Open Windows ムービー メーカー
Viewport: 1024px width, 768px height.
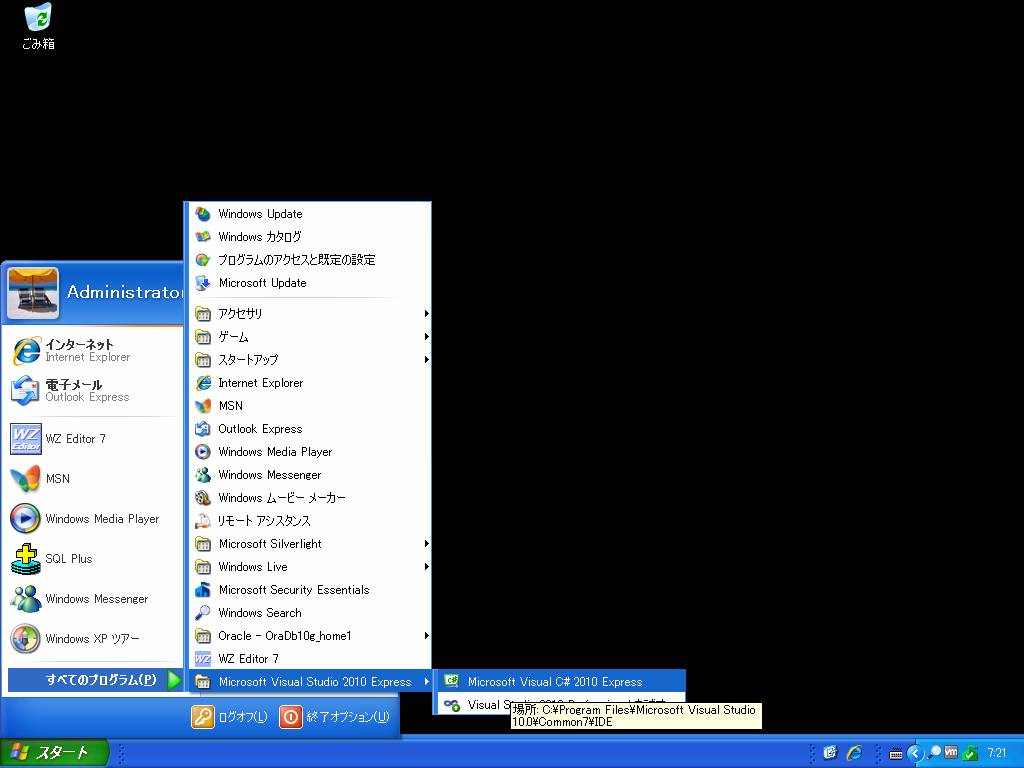coord(281,498)
